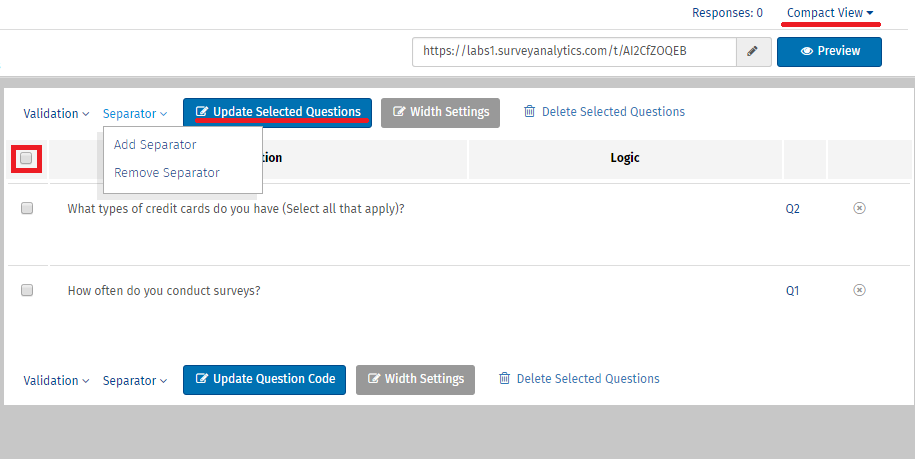Screen dimensions: 915x459
Task: Open the Compact View dropdown
Action: coord(830,13)
